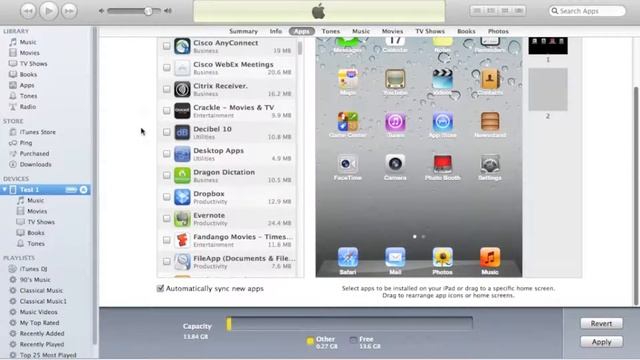The width and height of the screenshot is (640, 360).
Task: Check the Desktop Apps checkbox
Action: 167,154
